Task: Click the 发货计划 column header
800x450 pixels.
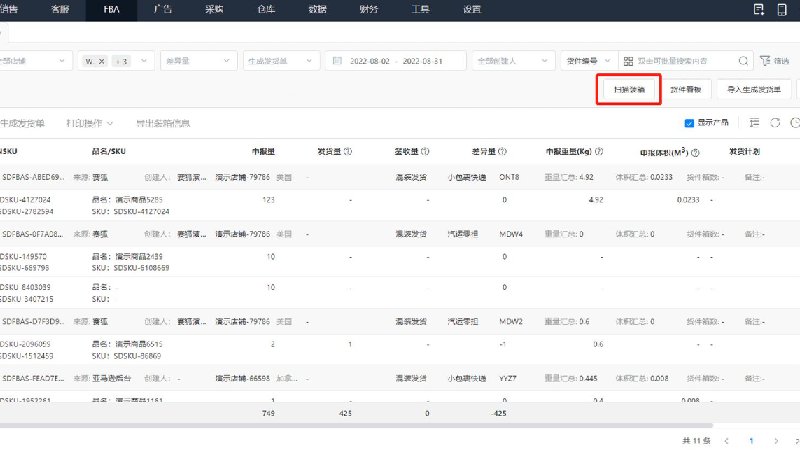Action: [744, 152]
